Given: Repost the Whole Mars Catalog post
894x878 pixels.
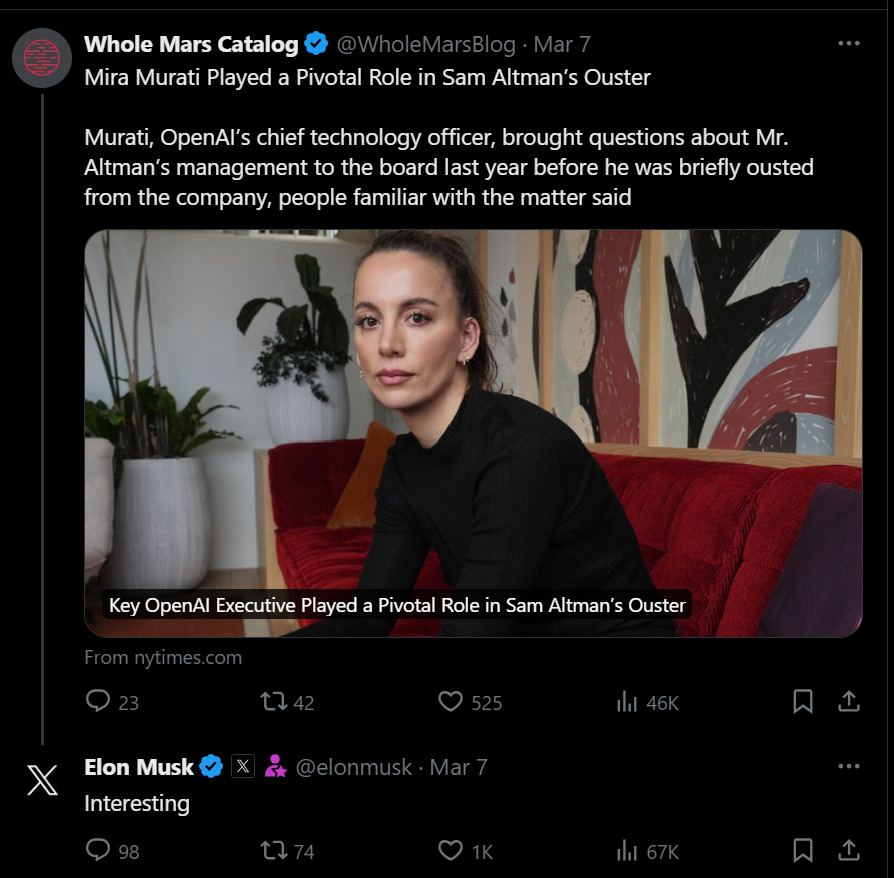Looking at the screenshot, I should [274, 702].
